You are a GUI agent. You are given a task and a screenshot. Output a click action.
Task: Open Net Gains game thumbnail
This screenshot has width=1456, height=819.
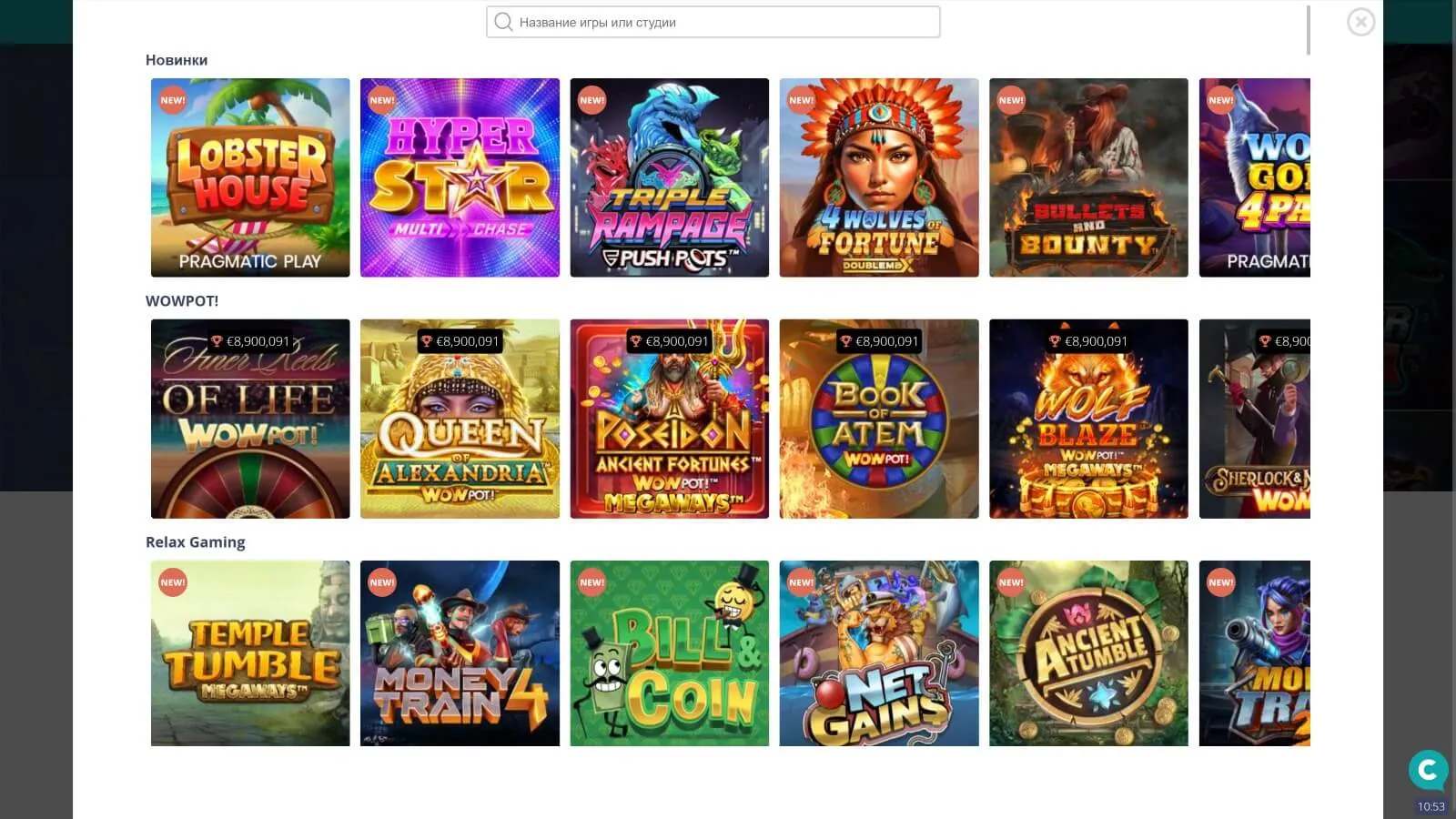click(879, 653)
